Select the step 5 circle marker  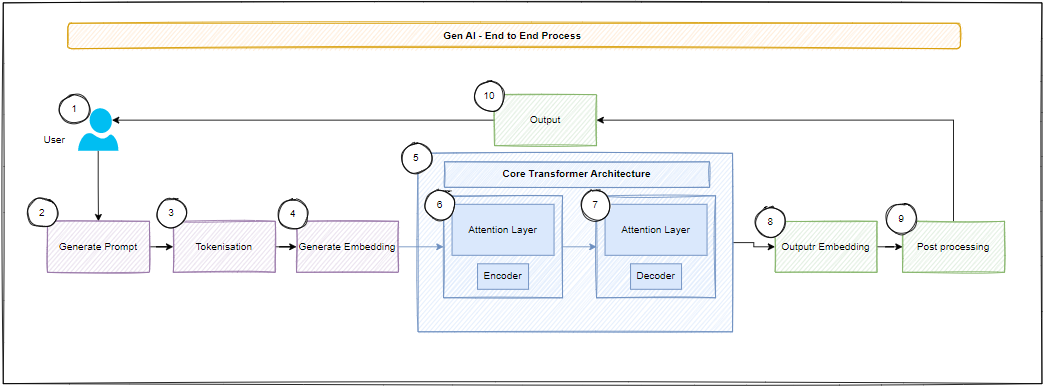[417, 158]
